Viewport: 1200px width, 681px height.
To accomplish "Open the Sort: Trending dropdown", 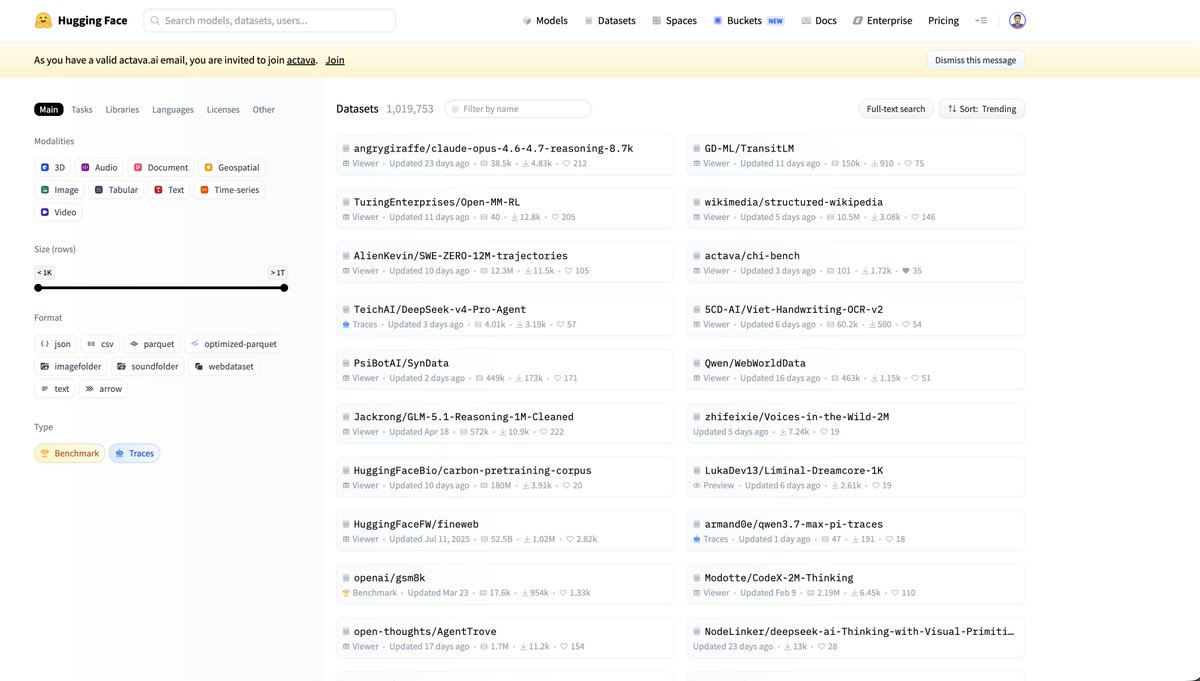I will coord(981,109).
